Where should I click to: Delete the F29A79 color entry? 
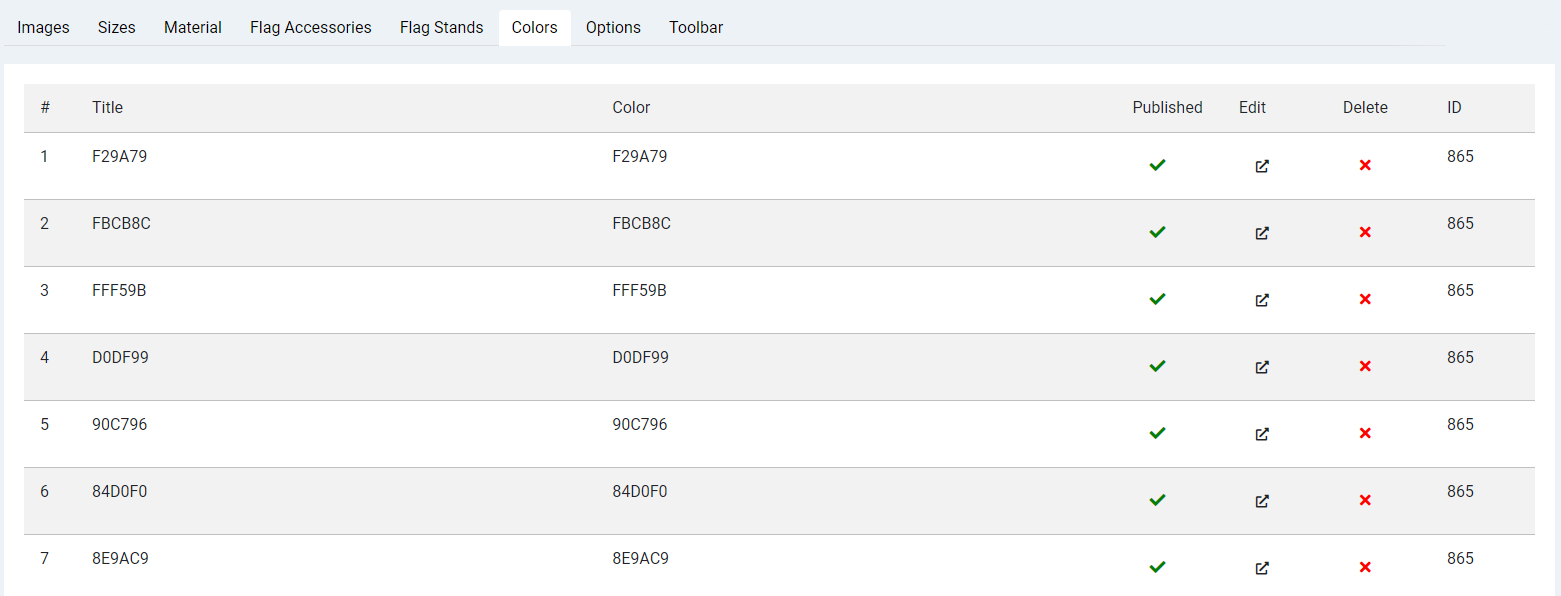click(x=1365, y=165)
